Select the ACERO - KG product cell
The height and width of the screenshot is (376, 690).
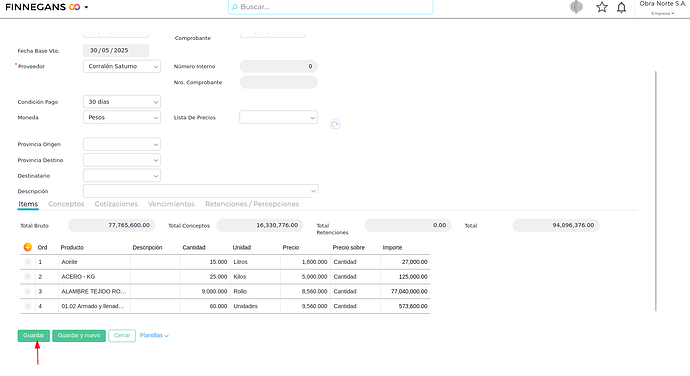coord(95,276)
